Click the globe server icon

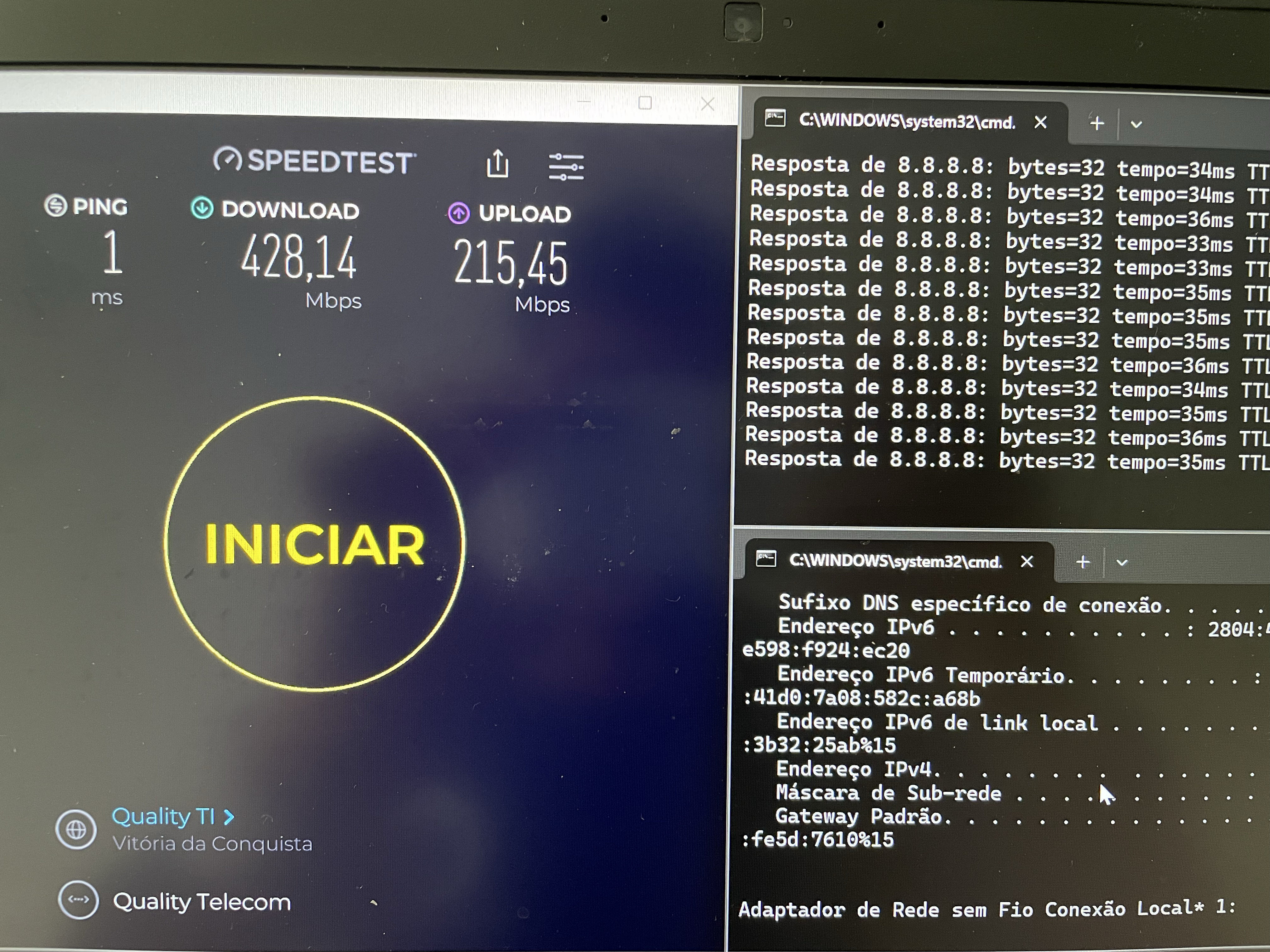(x=76, y=829)
